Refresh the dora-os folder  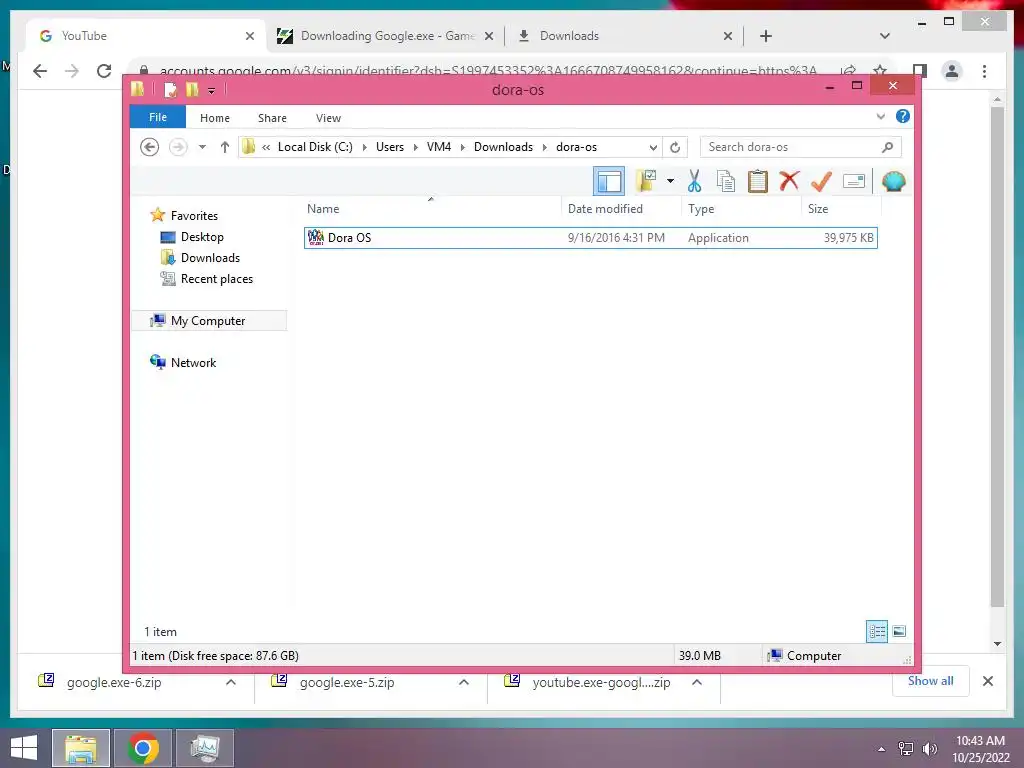coord(675,148)
